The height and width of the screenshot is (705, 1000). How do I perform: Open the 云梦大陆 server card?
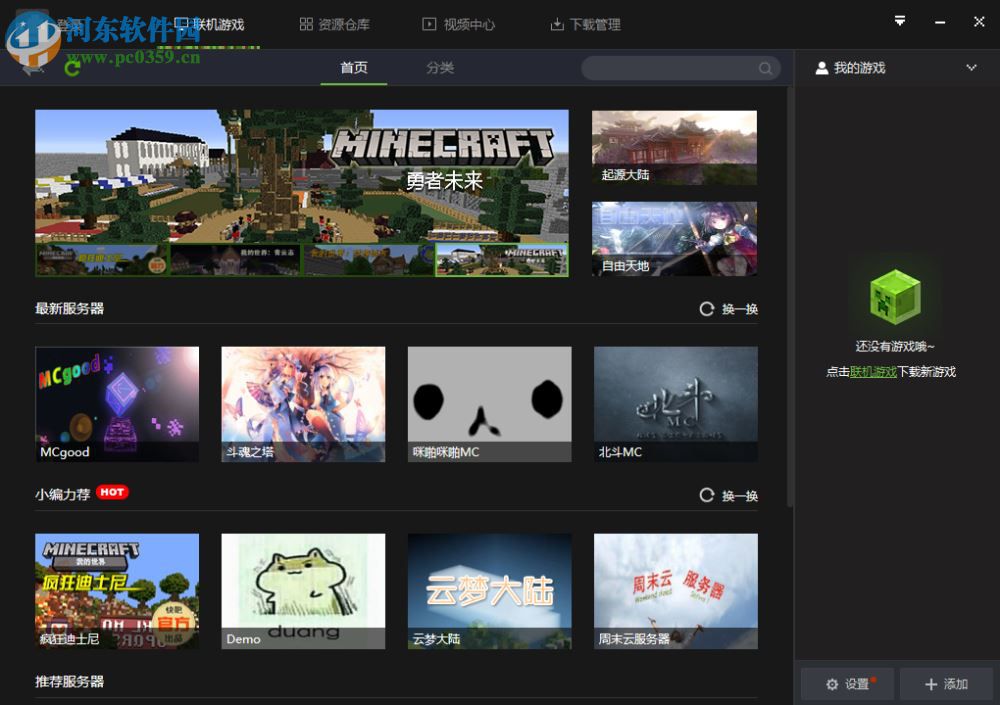(489, 591)
